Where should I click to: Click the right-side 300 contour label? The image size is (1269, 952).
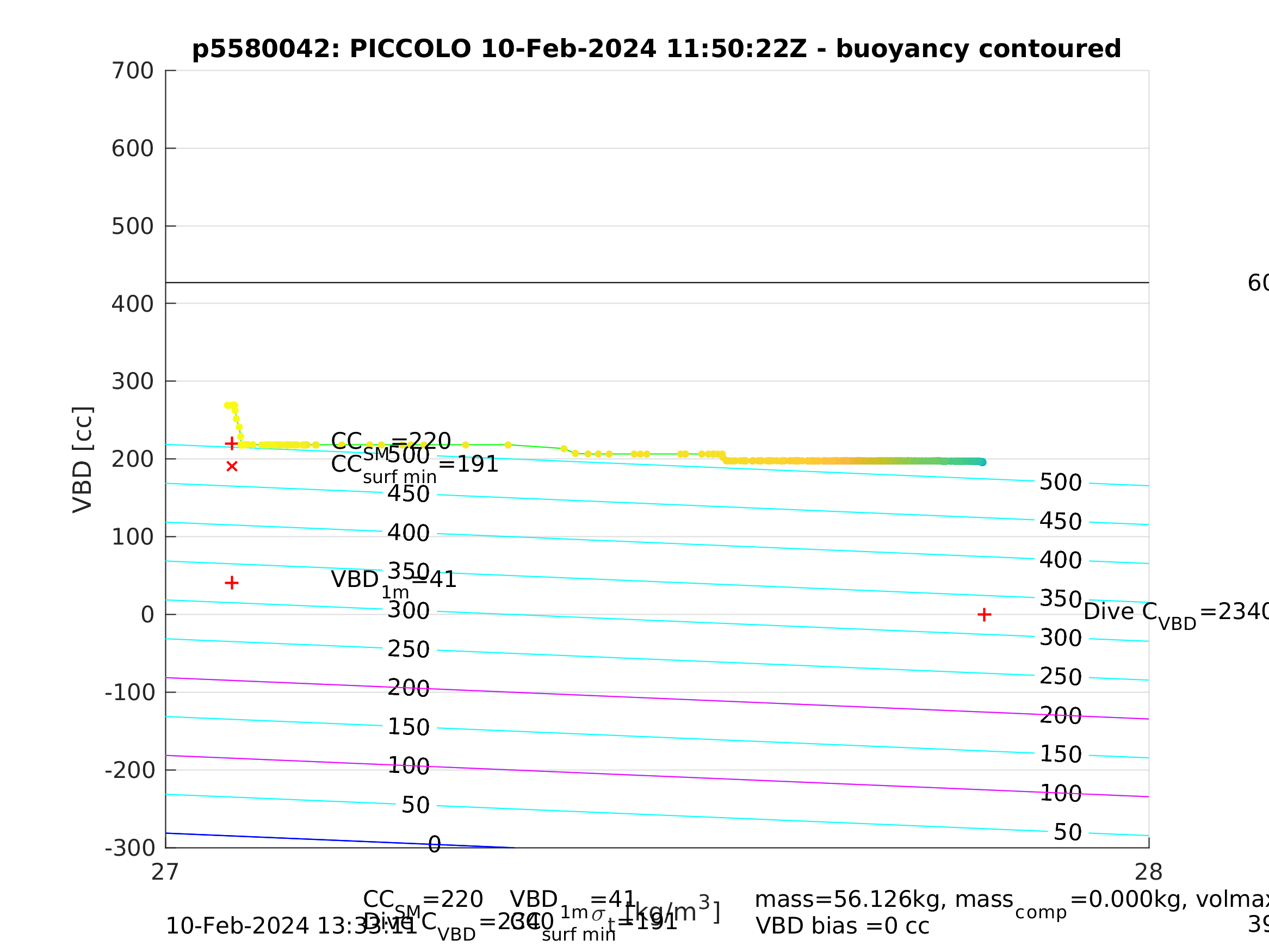(x=1061, y=638)
